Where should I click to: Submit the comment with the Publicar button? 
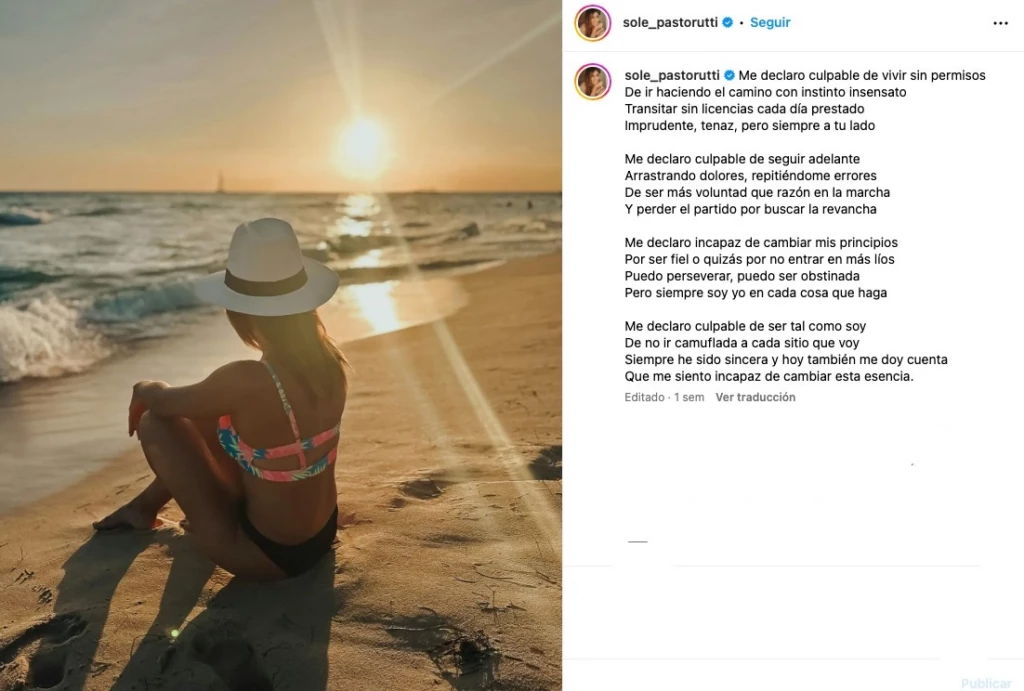point(985,683)
